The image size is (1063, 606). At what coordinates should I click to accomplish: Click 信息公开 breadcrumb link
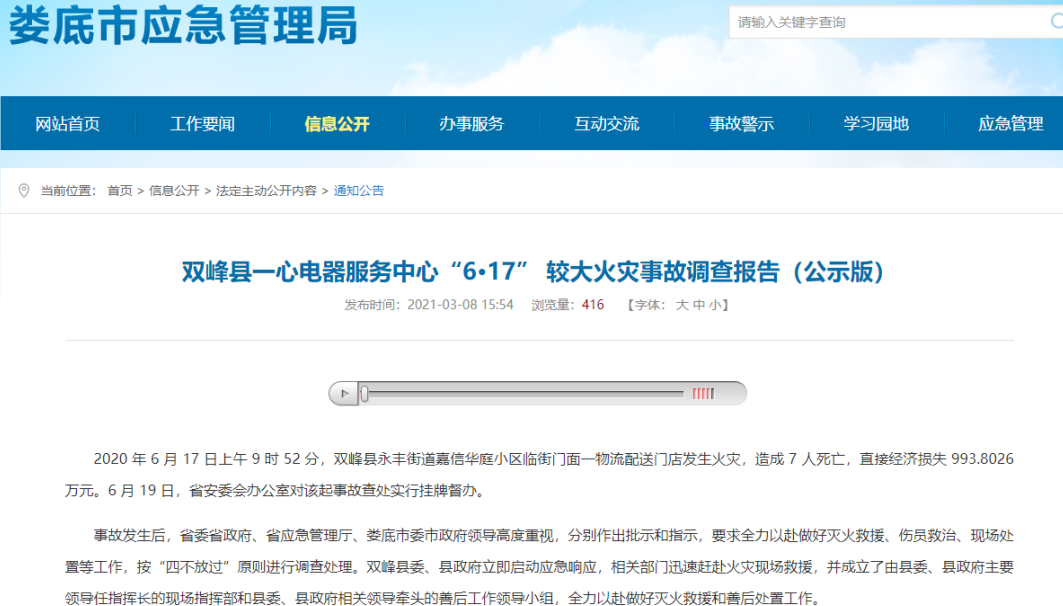pyautogui.click(x=174, y=191)
